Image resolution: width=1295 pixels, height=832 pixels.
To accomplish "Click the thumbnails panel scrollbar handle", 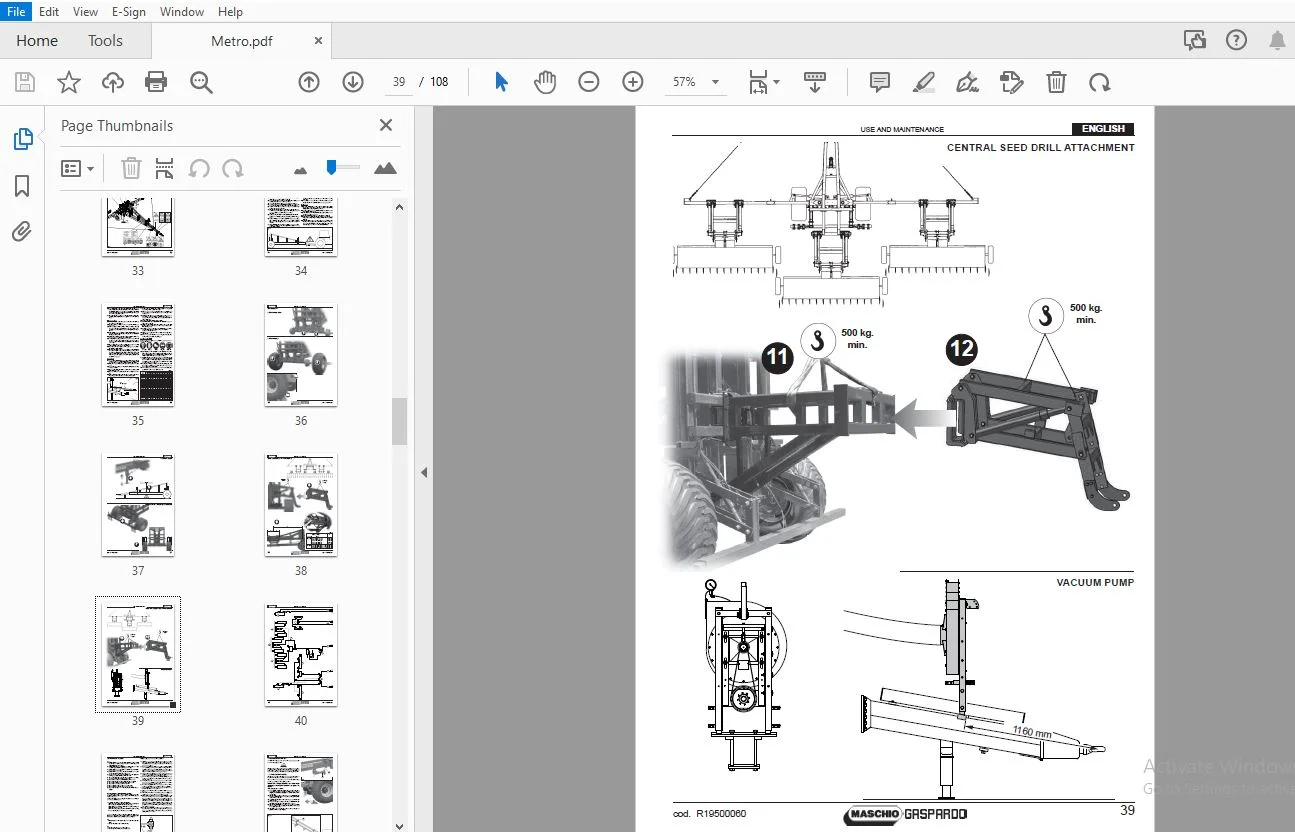I will 399,420.
